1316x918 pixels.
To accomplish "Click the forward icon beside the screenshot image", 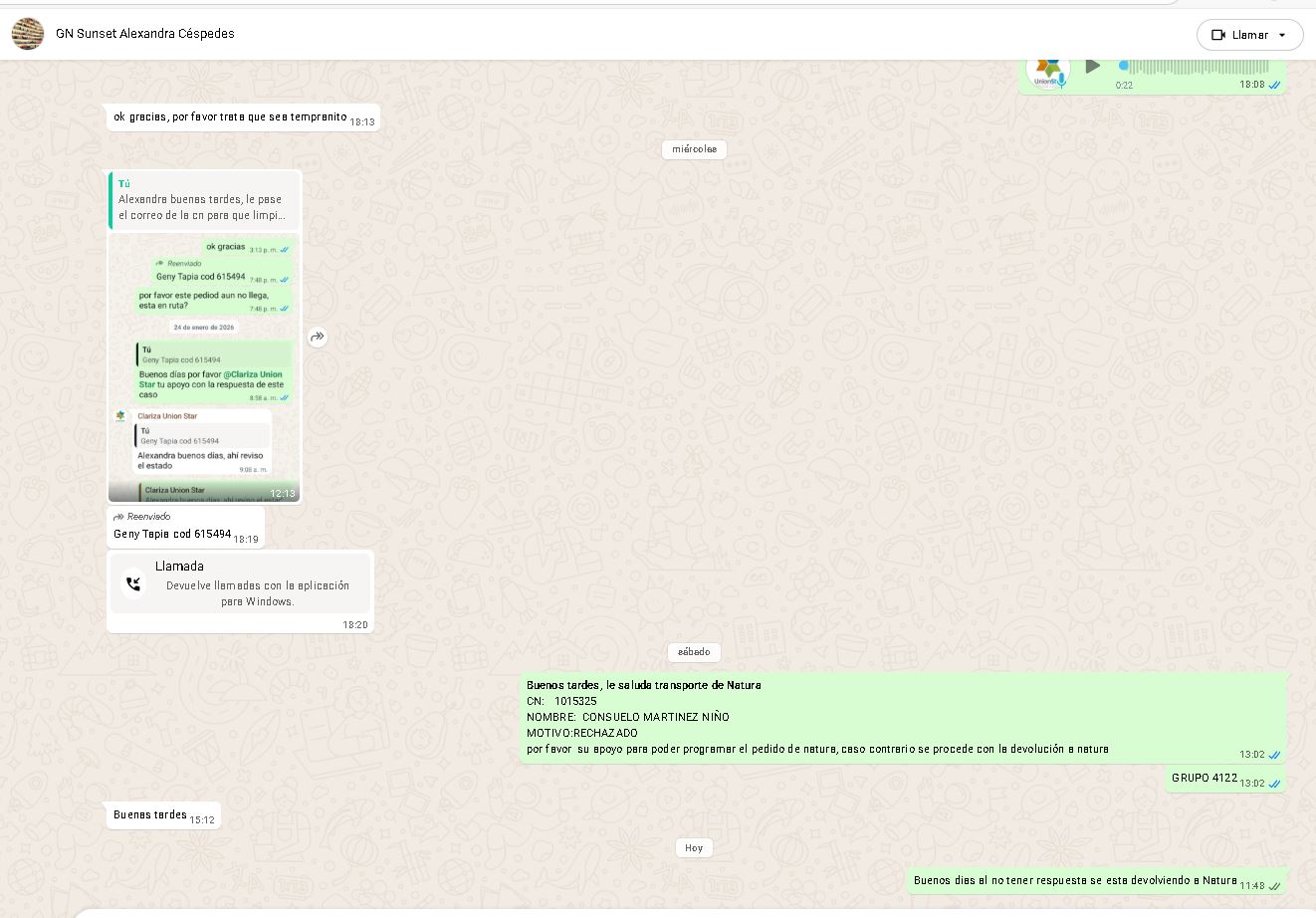I will [318, 338].
